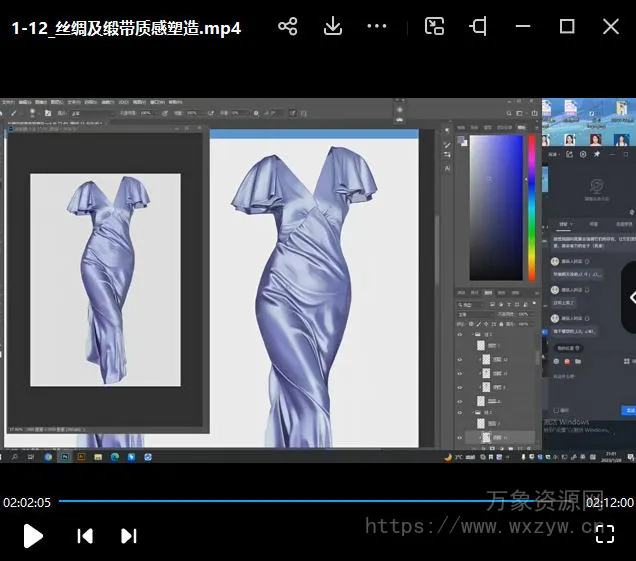Toggle the eye icon of the second layer row
636x561 pixels.
pyautogui.click(x=460, y=347)
